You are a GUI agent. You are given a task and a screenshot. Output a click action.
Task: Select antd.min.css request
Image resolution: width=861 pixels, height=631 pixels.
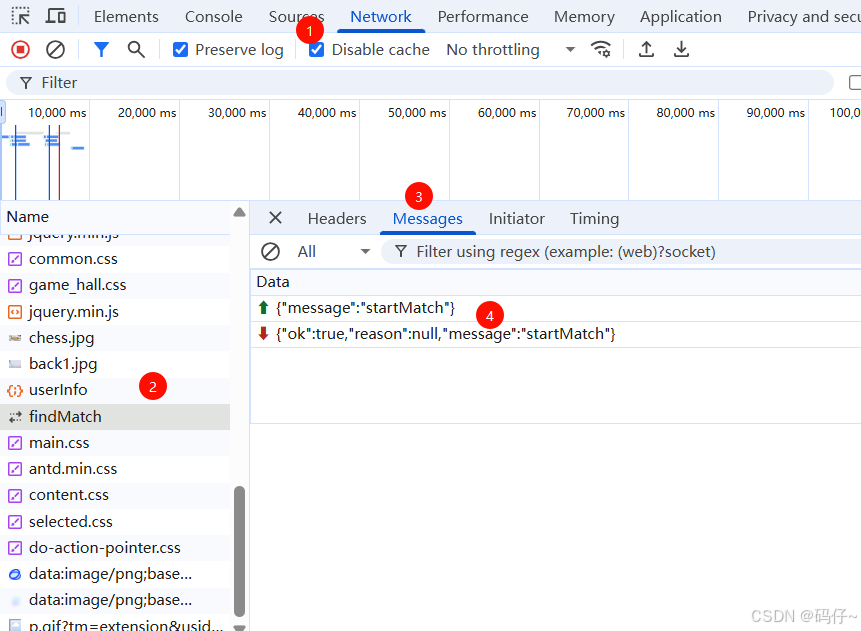tap(115, 469)
